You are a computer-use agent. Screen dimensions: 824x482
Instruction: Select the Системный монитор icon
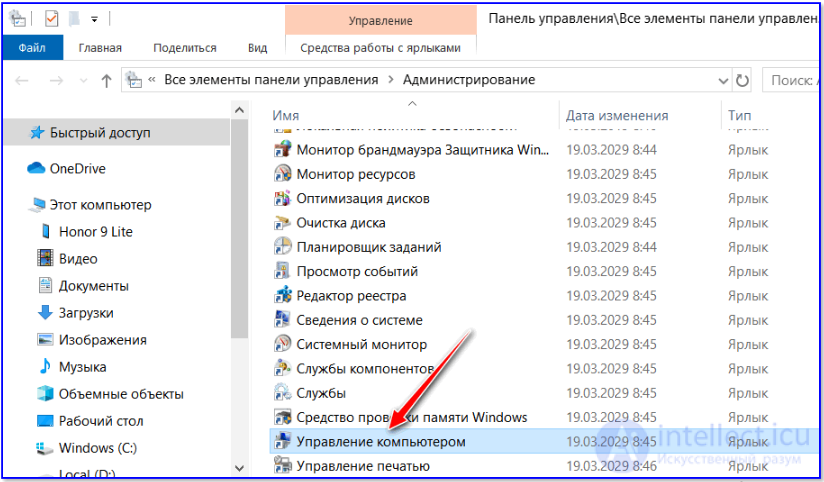(283, 344)
